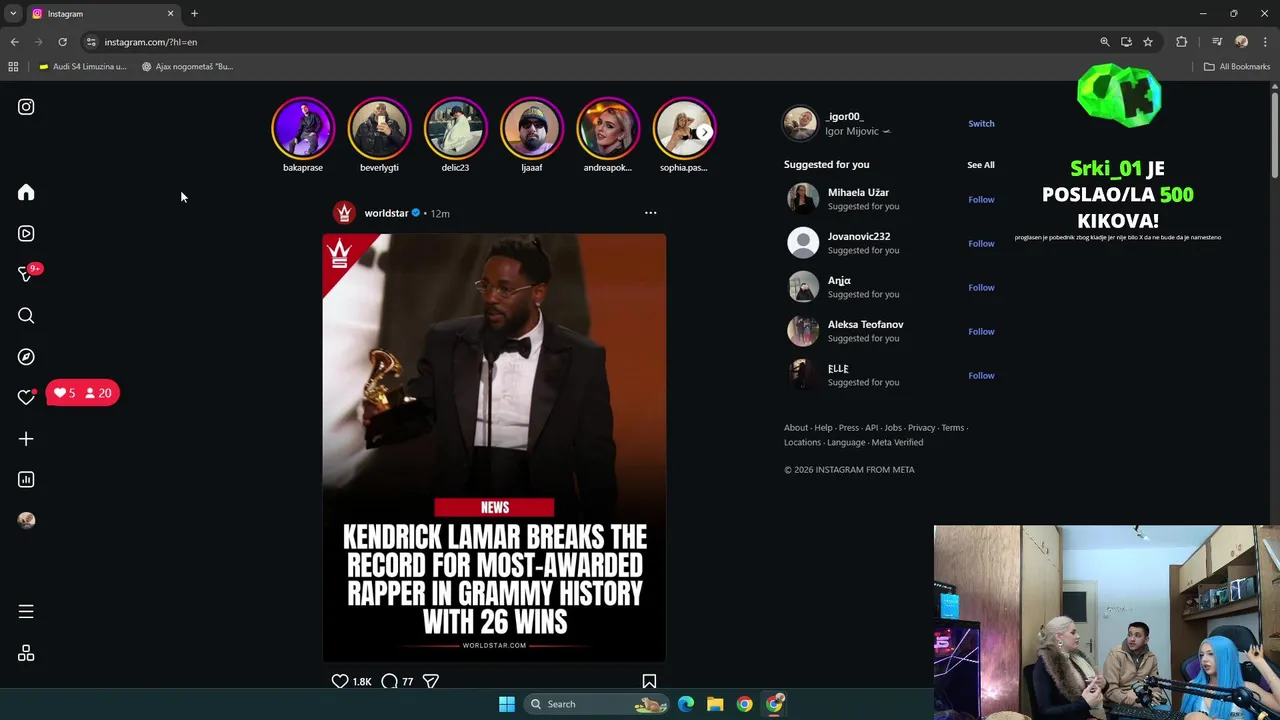The width and height of the screenshot is (1280, 720).
Task: Show next stories with arrow
Action: point(704,132)
